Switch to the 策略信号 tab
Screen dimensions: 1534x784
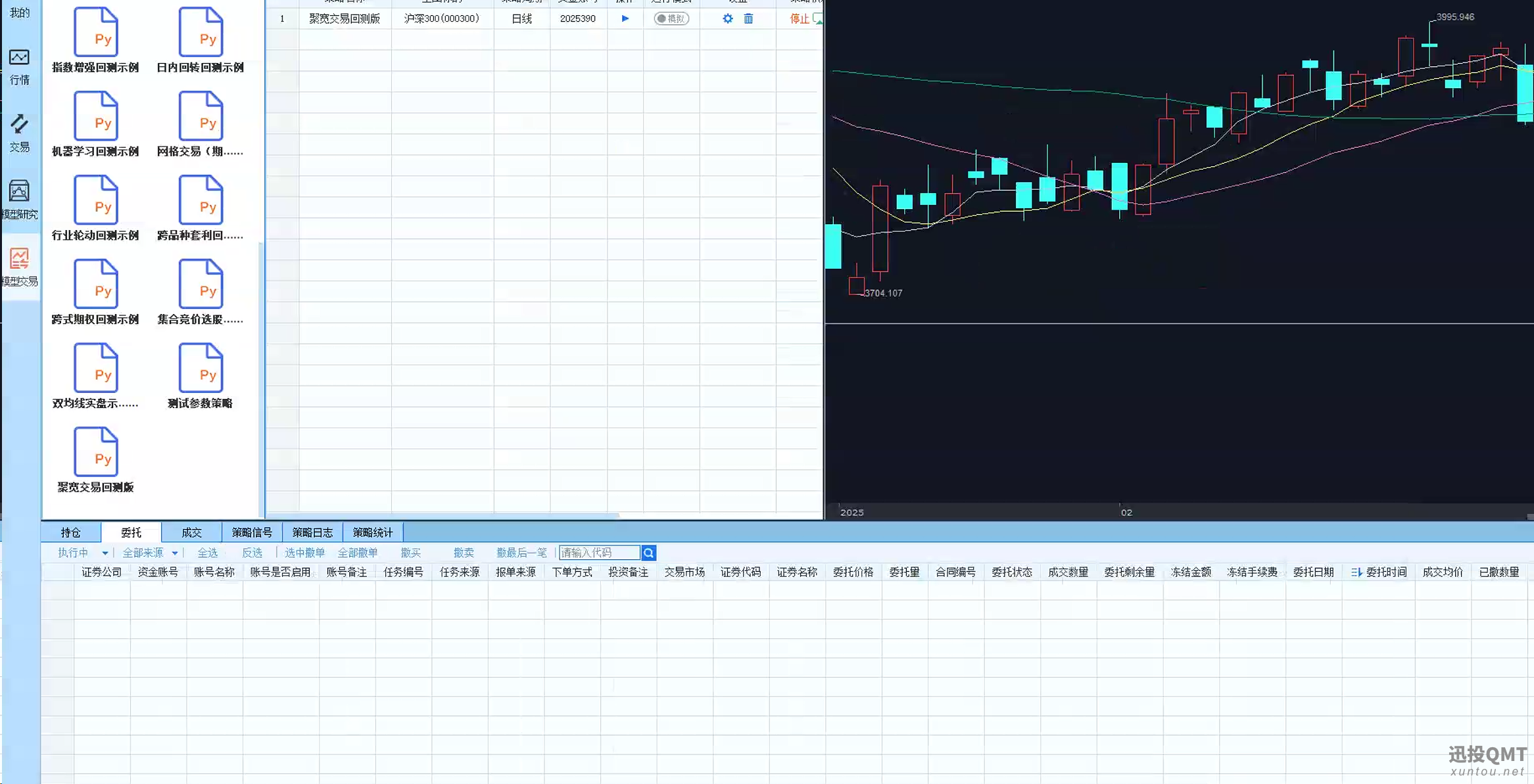click(252, 532)
